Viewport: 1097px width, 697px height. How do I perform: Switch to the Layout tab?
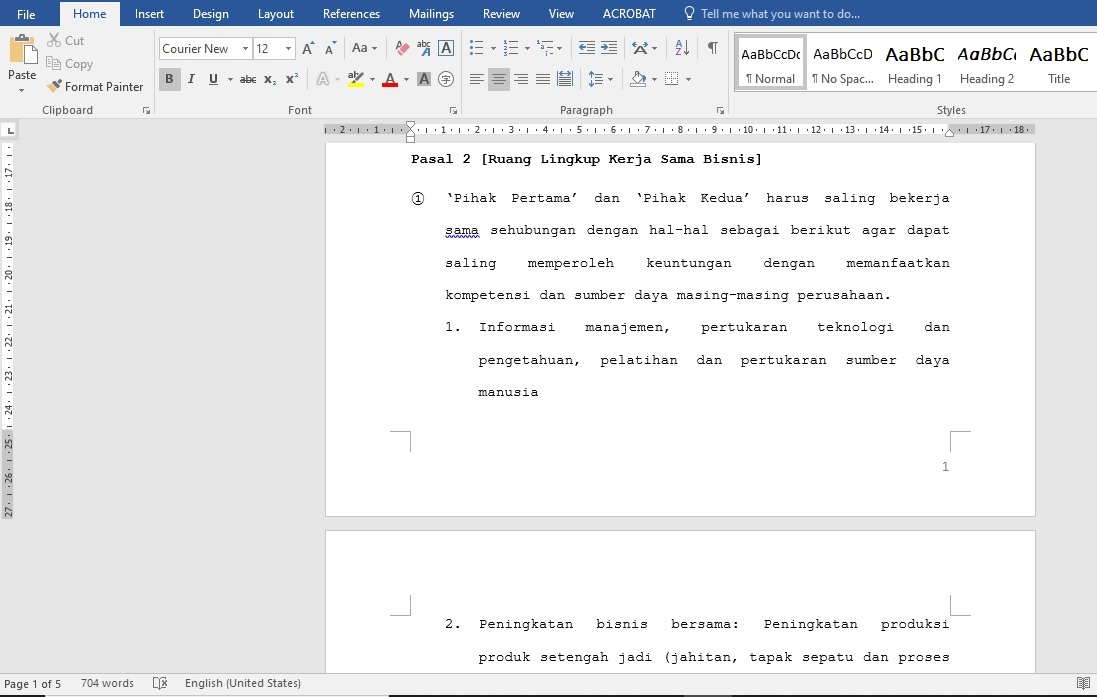coord(276,14)
